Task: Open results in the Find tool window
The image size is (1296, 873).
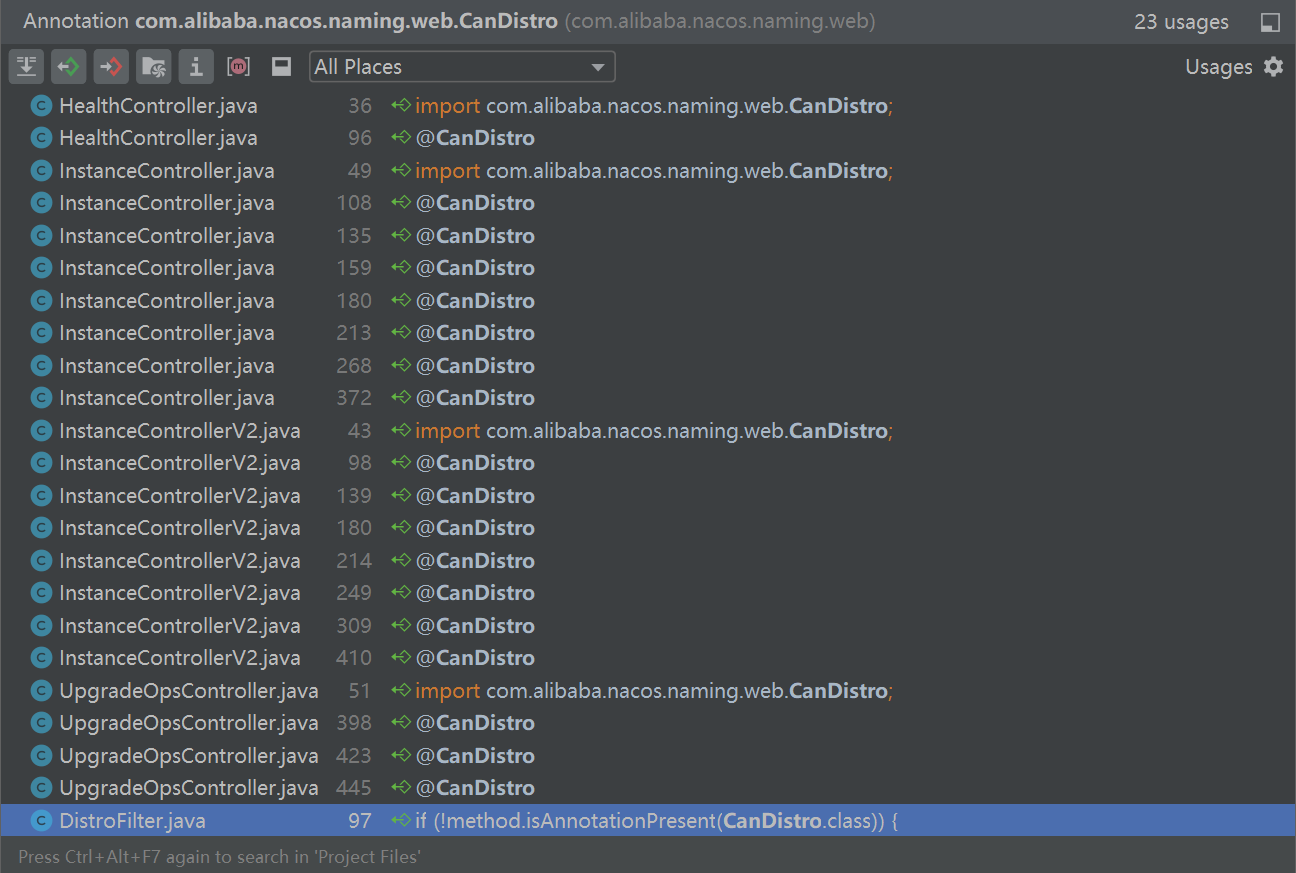Action: tap(26, 66)
